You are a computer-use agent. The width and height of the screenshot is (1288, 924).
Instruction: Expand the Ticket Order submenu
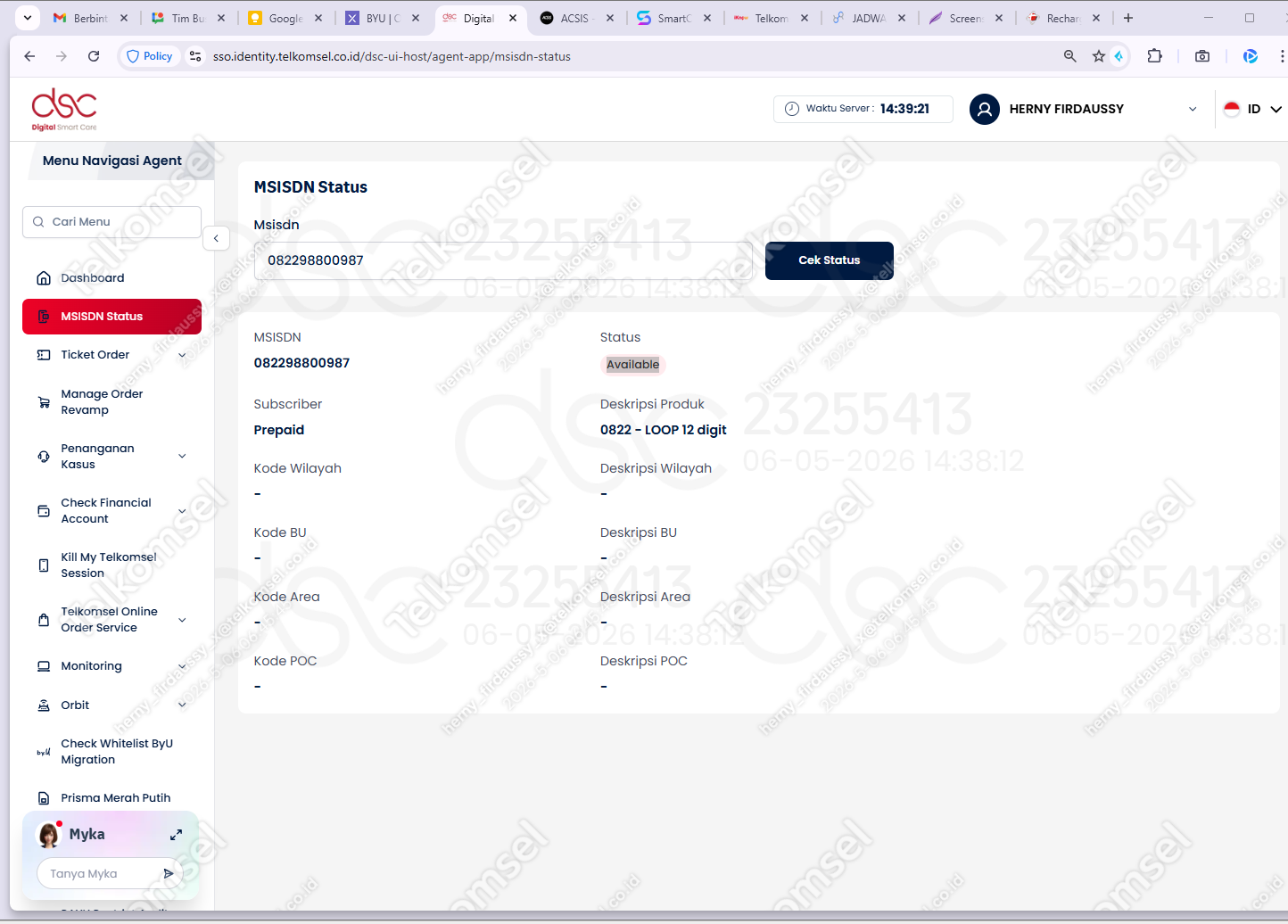(182, 355)
